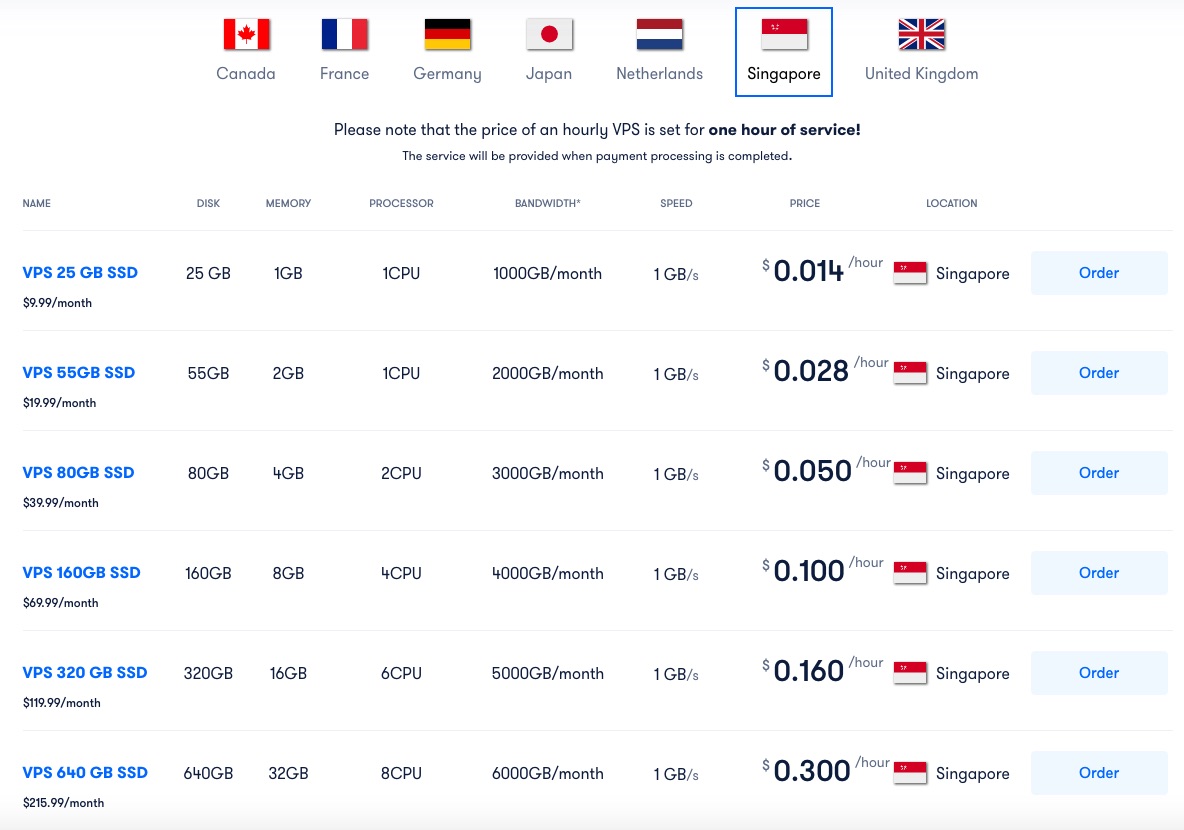The width and height of the screenshot is (1184, 830).
Task: Click the BANDWIDTH* column header
Action: pyautogui.click(x=547, y=203)
